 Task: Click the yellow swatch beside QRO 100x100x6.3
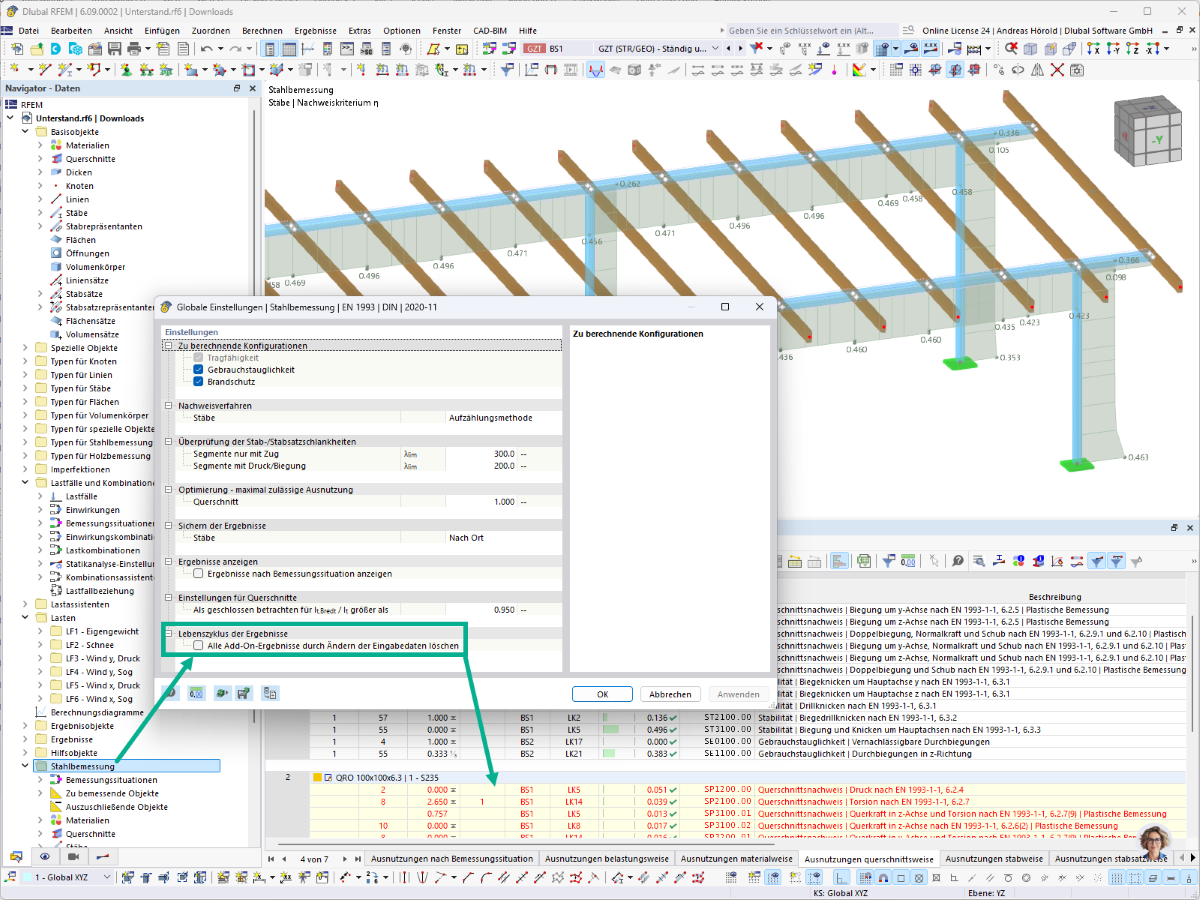[316, 776]
